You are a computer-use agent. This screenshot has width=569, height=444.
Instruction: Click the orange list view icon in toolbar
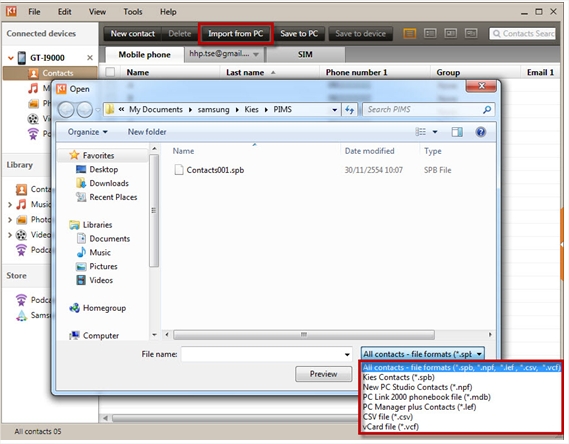(x=409, y=34)
